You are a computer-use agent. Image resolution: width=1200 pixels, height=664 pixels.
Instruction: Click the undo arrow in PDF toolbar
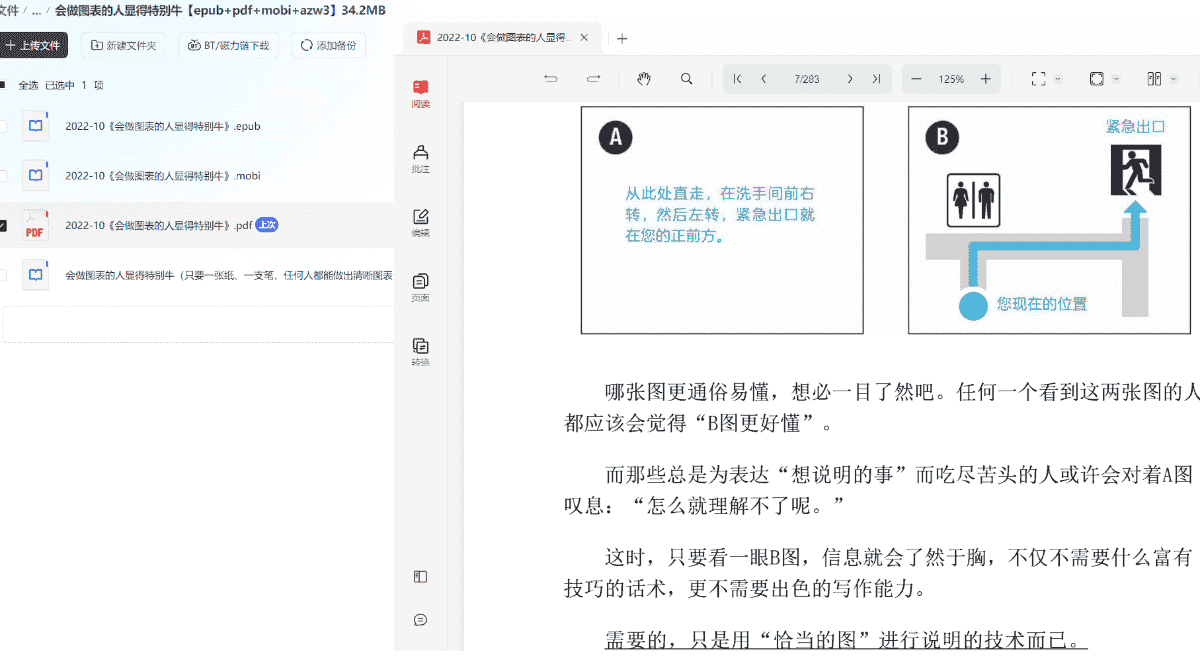coord(550,79)
